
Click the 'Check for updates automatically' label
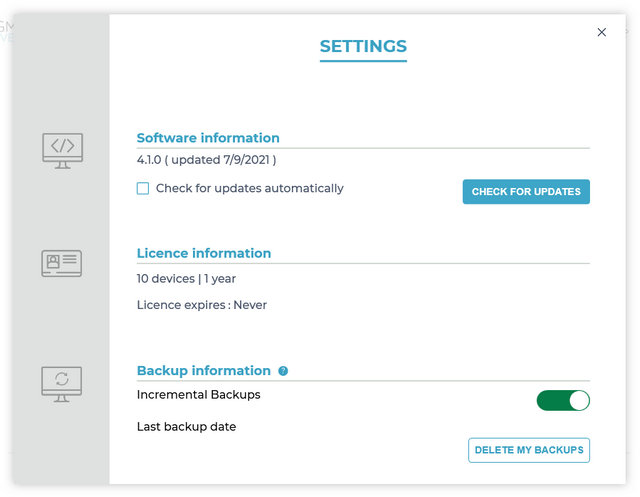tap(249, 188)
